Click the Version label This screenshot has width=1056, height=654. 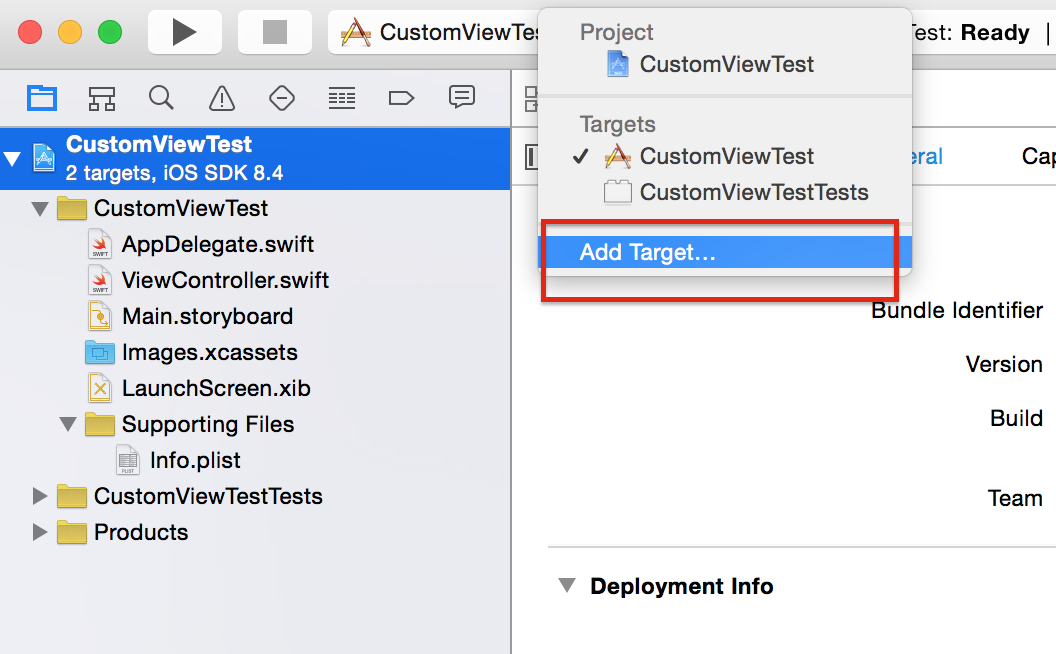(1003, 364)
